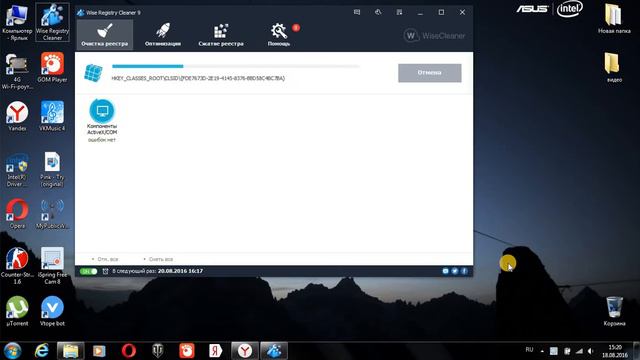Viewport: 640px width, 360px height.
Task: Show hidden tray icons arrow
Action: (542, 351)
